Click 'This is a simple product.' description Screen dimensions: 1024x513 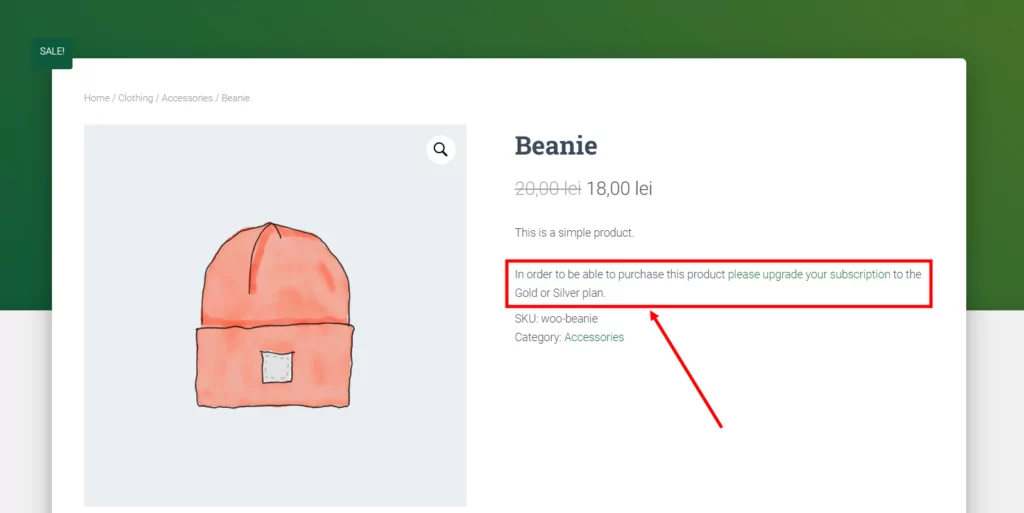pos(574,232)
